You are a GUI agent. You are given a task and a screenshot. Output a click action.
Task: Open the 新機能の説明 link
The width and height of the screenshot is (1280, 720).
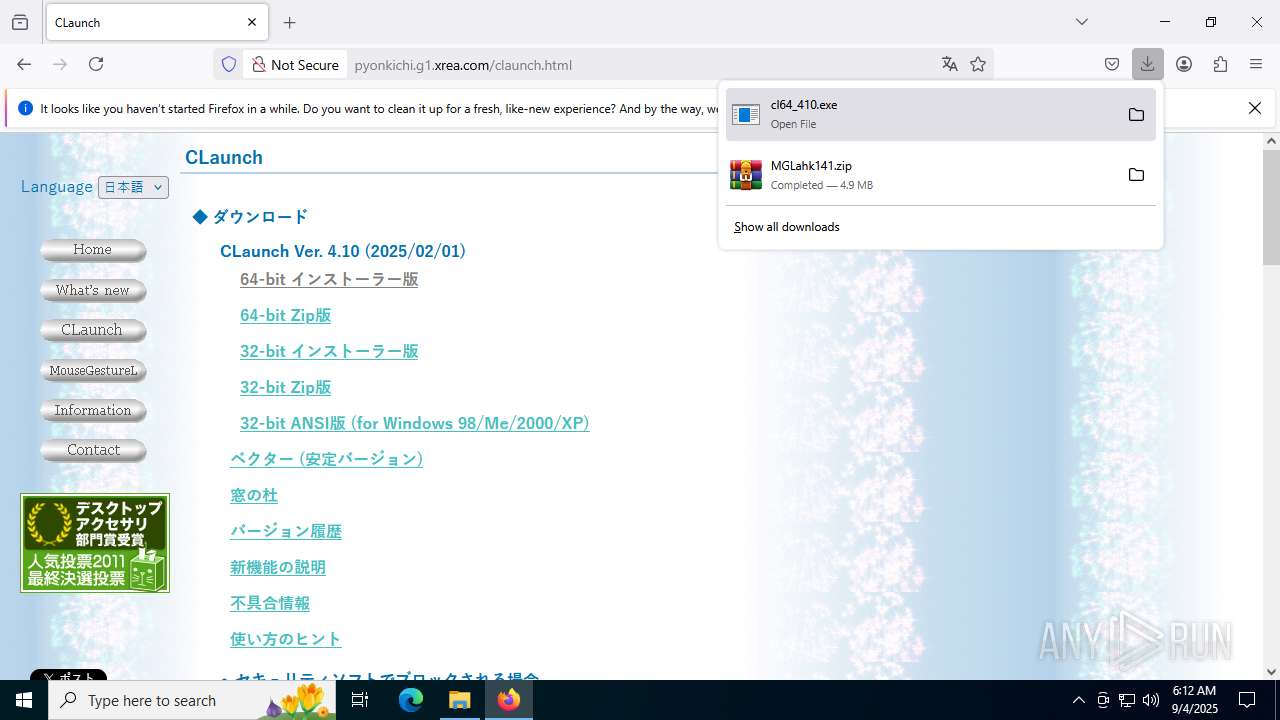pyautogui.click(x=278, y=567)
